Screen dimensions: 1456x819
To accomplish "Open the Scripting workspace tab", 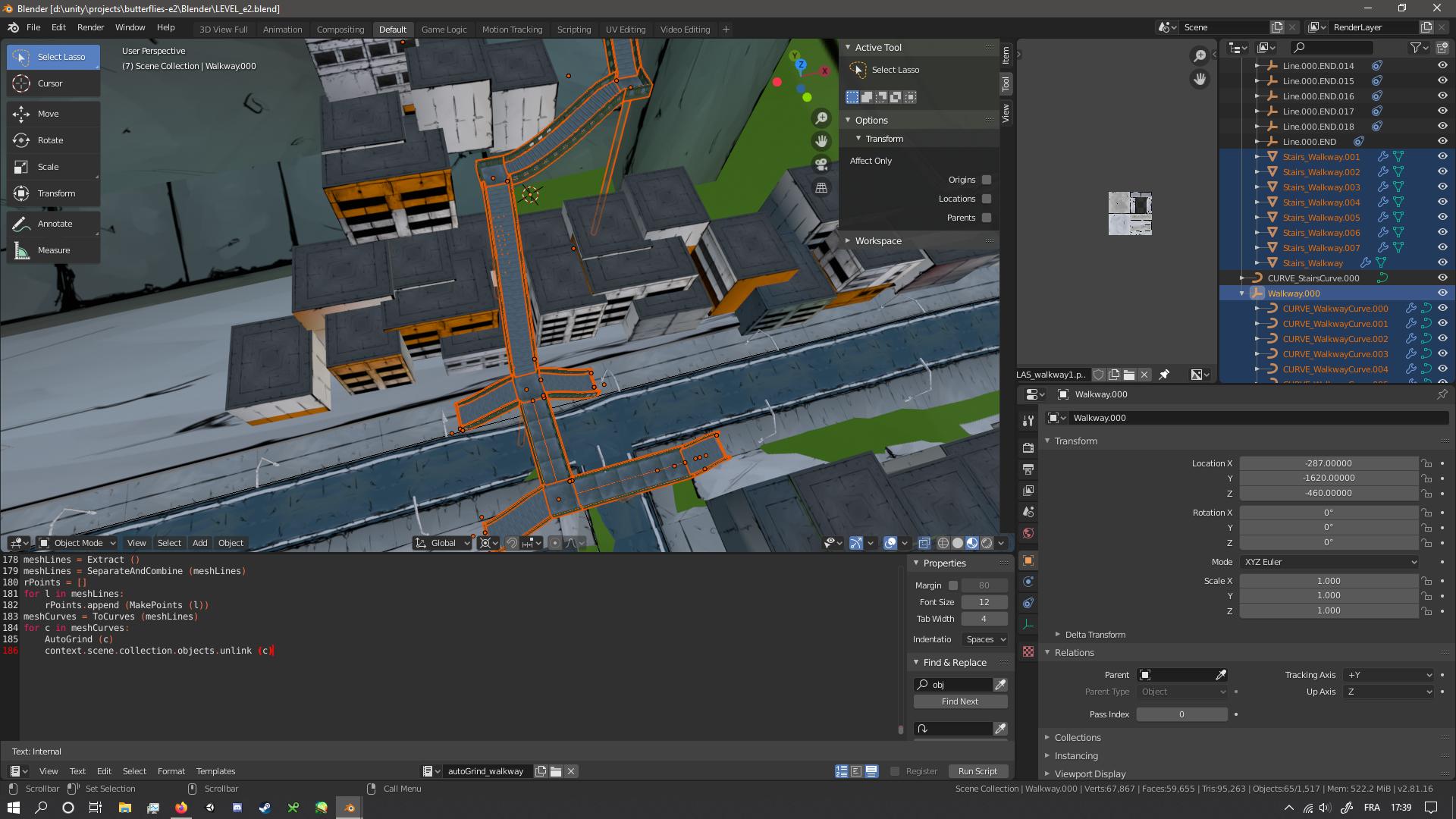I will tap(575, 28).
